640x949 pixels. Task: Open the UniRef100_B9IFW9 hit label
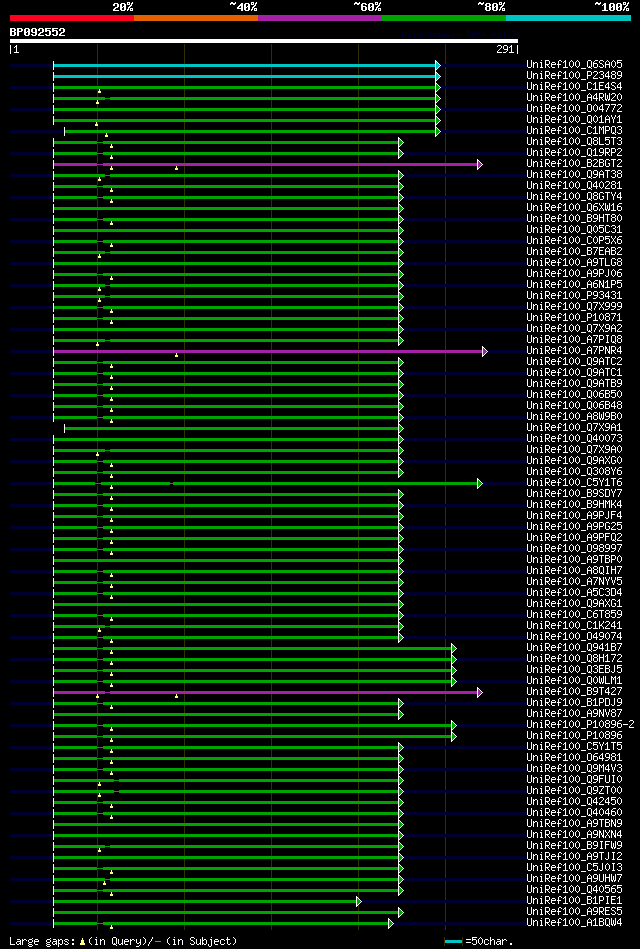coord(574,845)
